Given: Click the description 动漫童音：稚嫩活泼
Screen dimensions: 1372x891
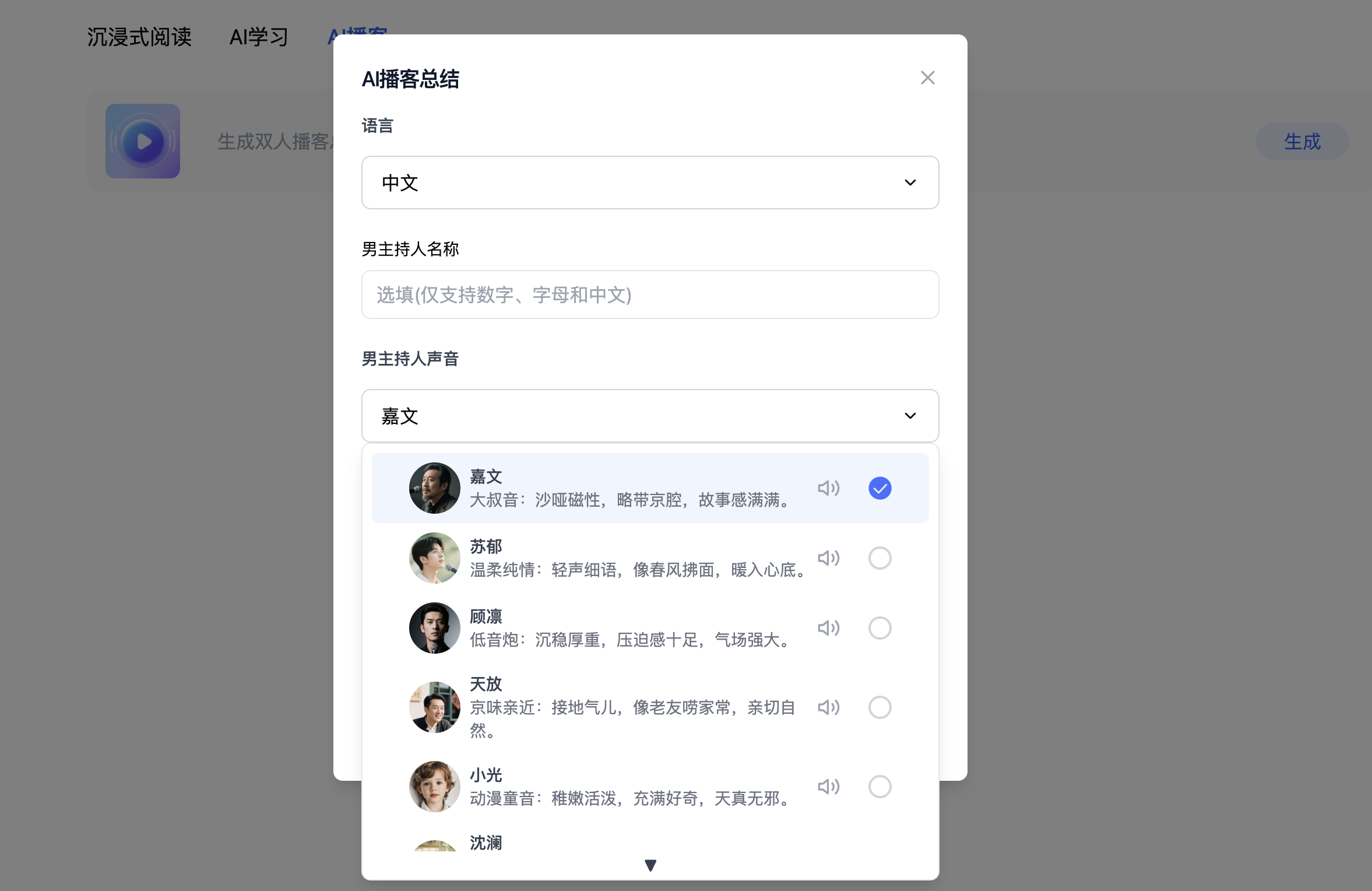Looking at the screenshot, I should [631, 798].
